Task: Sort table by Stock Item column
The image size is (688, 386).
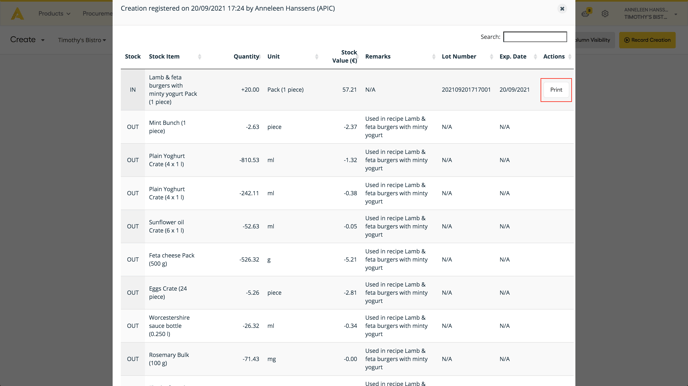Action: (x=175, y=57)
